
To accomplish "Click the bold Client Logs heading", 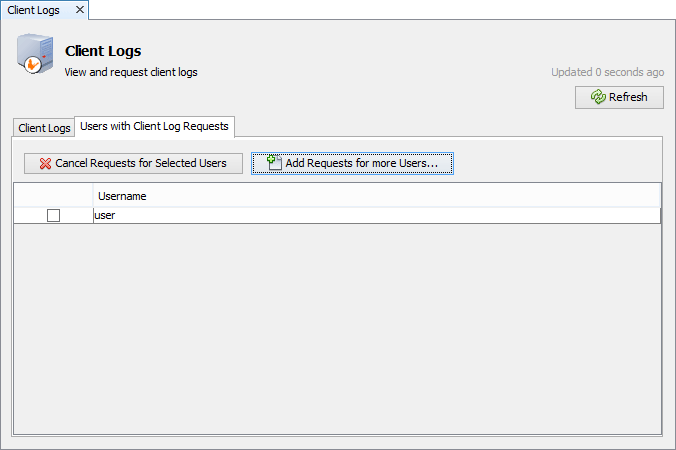I will pyautogui.click(x=103, y=51).
